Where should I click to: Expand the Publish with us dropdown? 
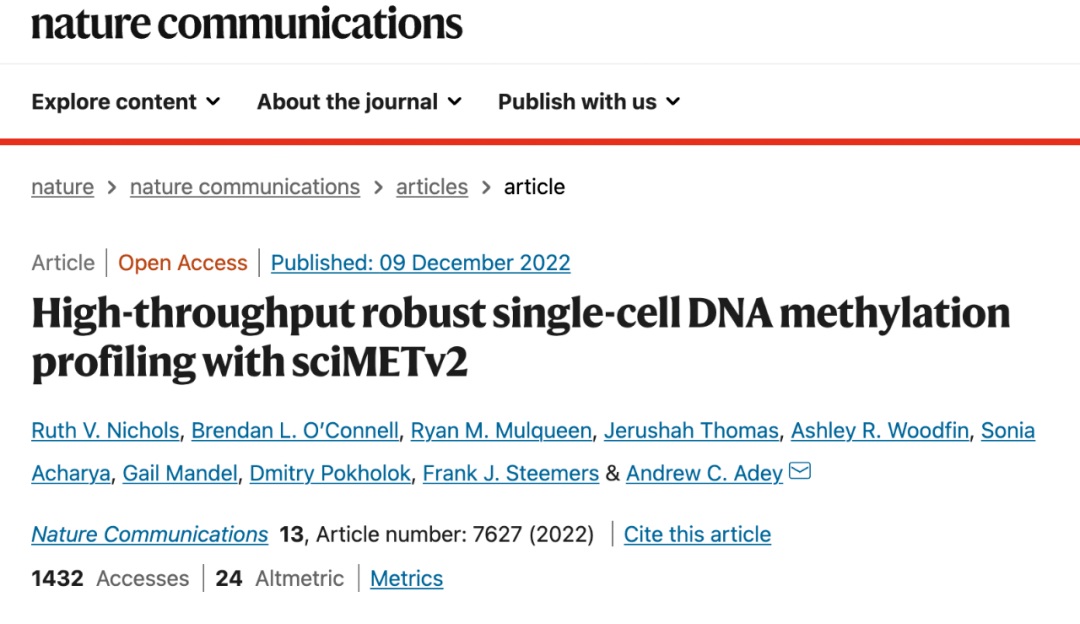click(589, 102)
